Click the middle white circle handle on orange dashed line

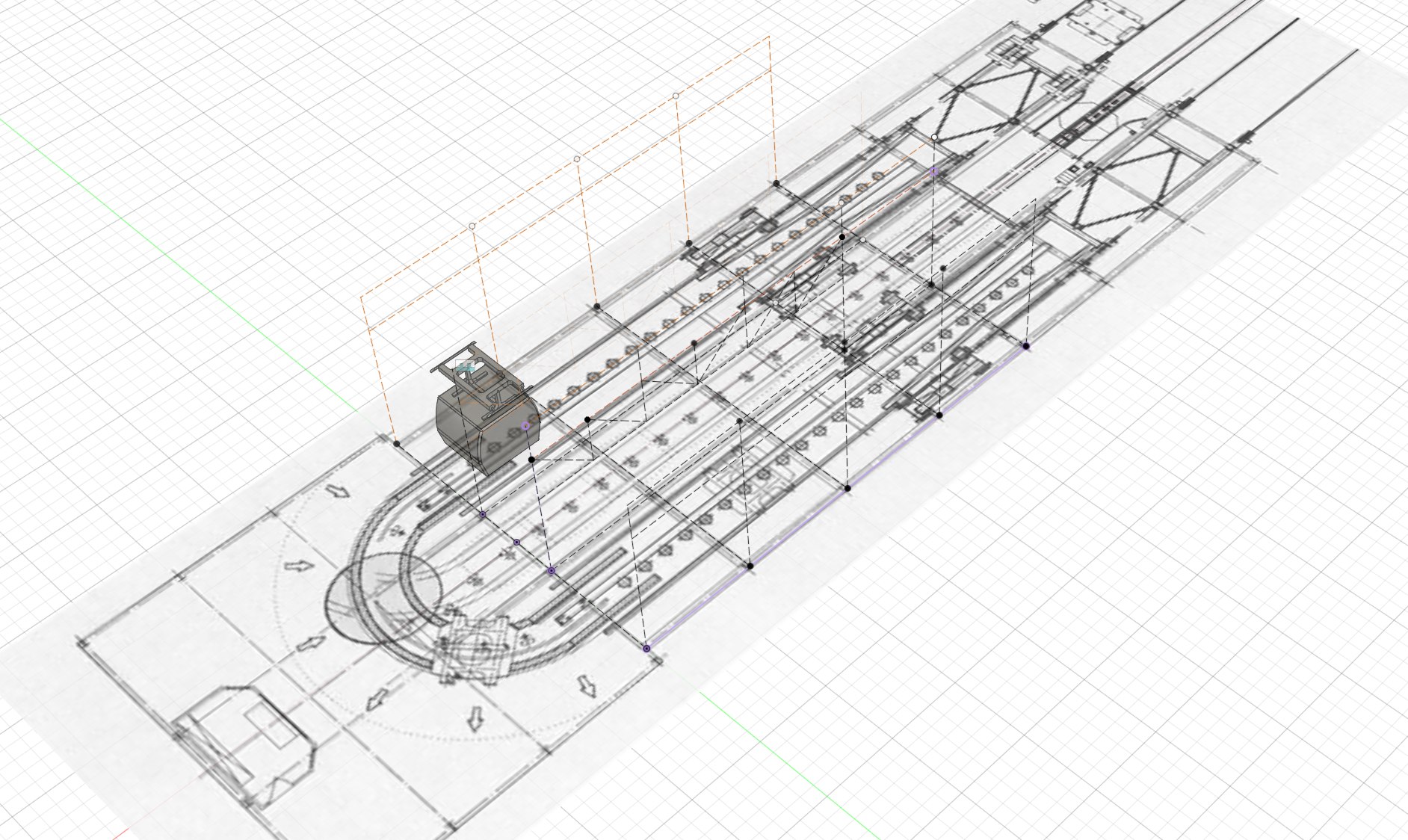click(577, 159)
